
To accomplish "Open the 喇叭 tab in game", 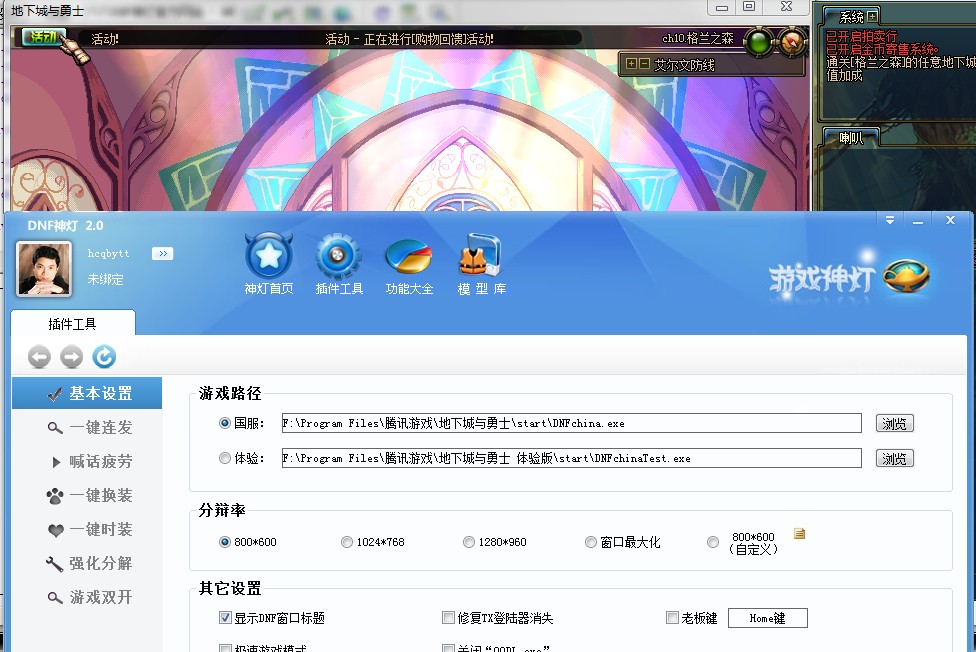I will pyautogui.click(x=852, y=137).
